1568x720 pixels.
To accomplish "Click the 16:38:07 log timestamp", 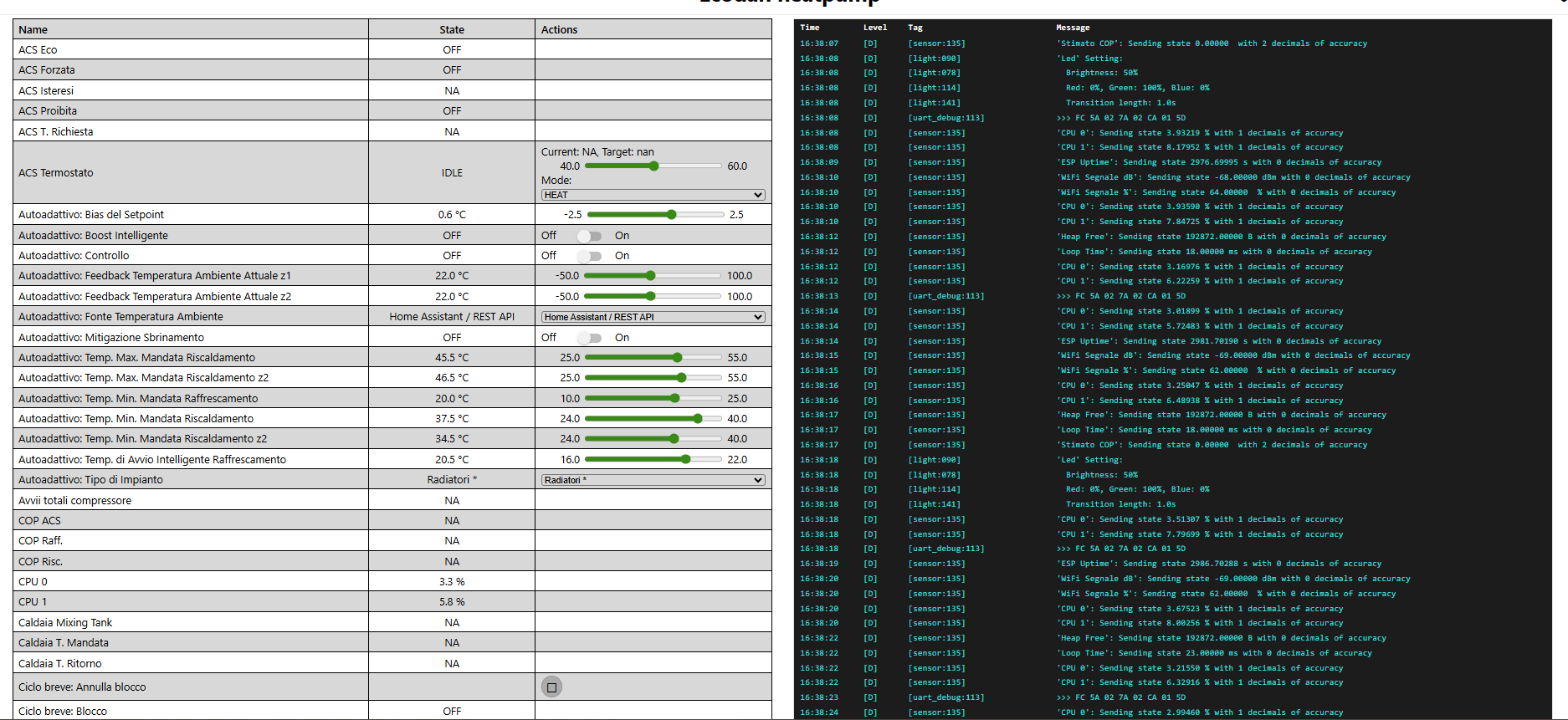I will point(819,43).
